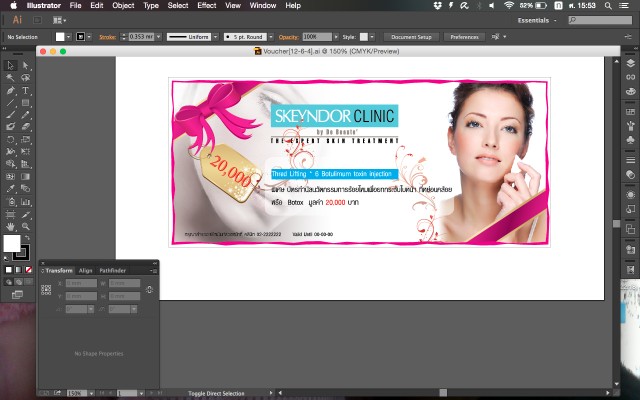Image resolution: width=640 pixels, height=400 pixels.
Task: Open the Stroke panel lines icon
Action: (631, 160)
